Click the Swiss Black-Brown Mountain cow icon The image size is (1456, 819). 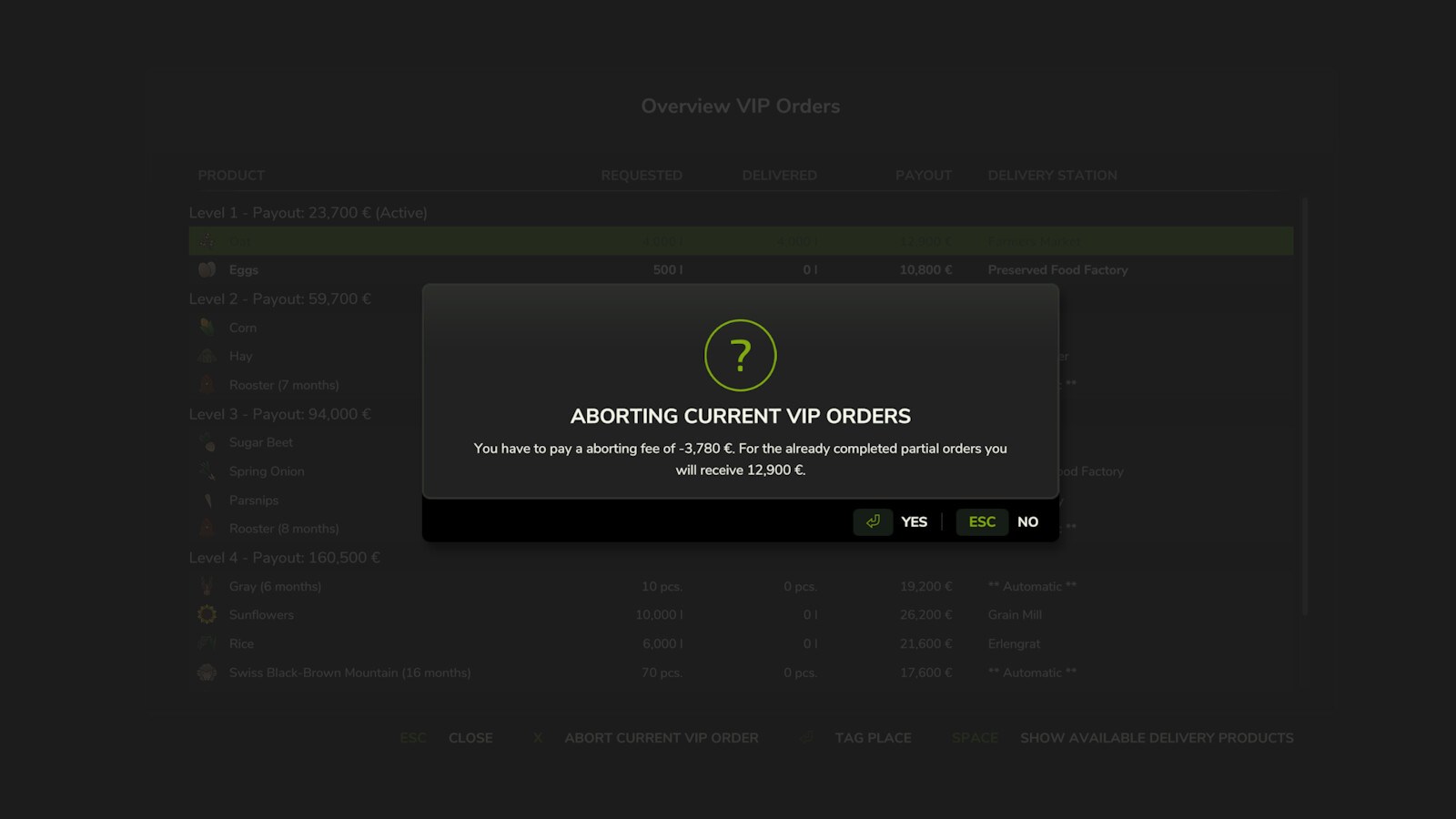tap(207, 672)
